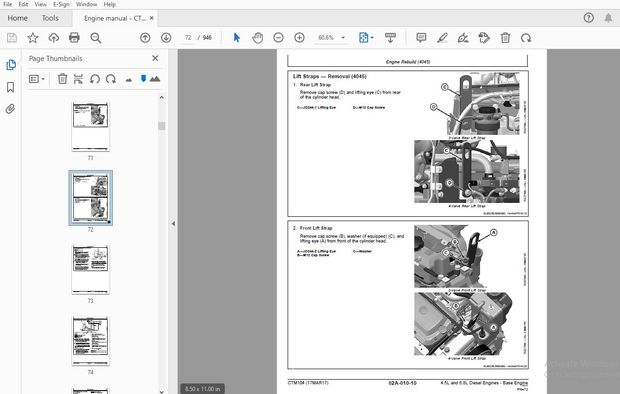
Task: Click the 'Front Lift Strap' step text
Action: [x=316, y=228]
